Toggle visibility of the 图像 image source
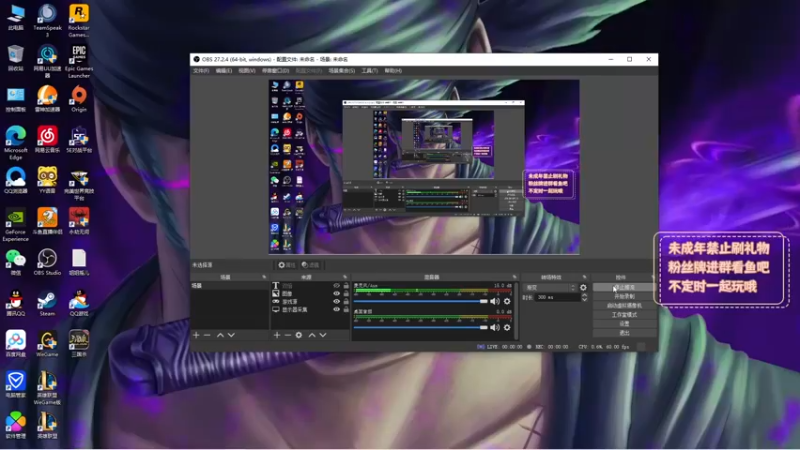 [x=336, y=293]
